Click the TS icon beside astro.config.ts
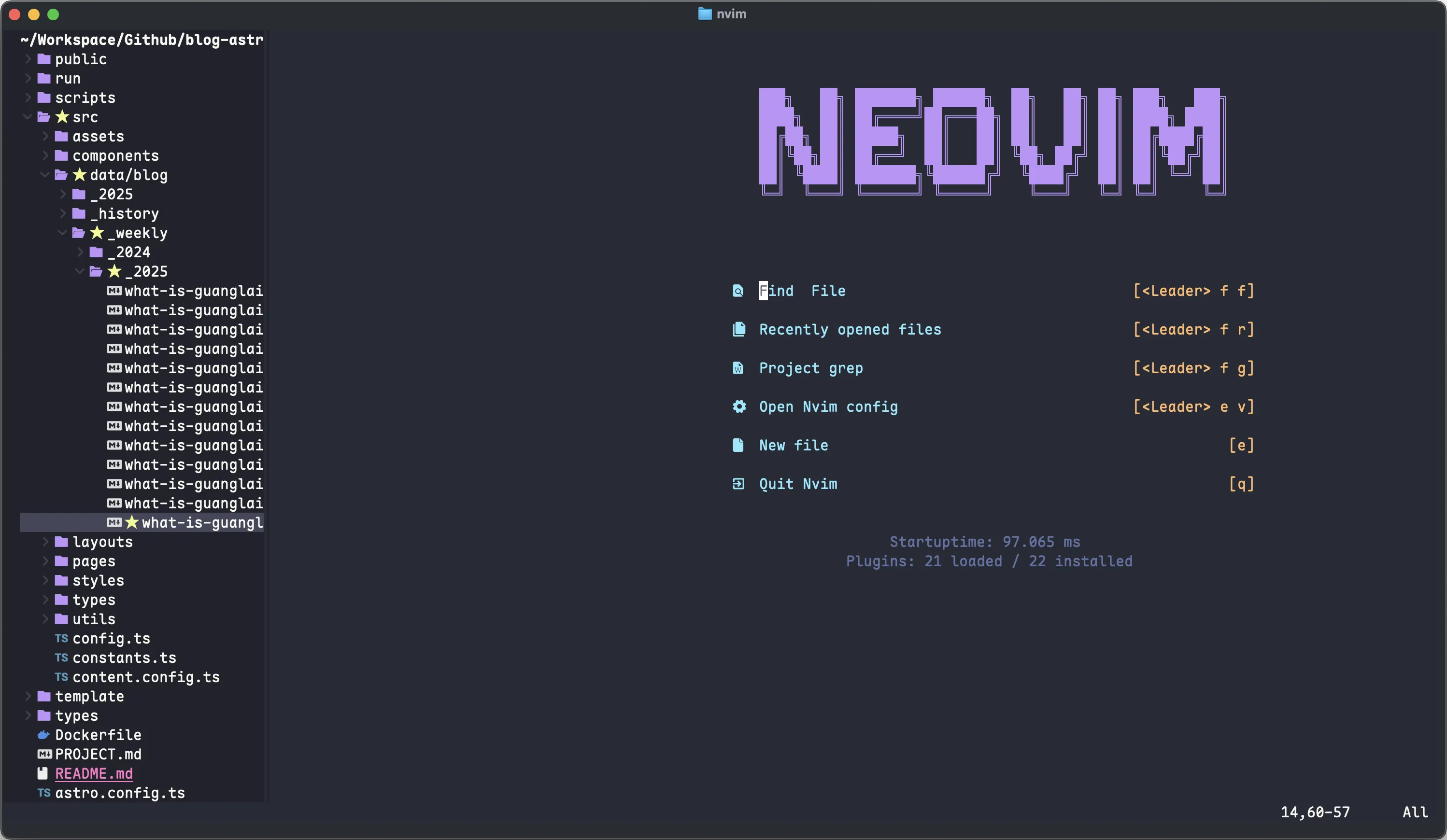 (x=43, y=793)
